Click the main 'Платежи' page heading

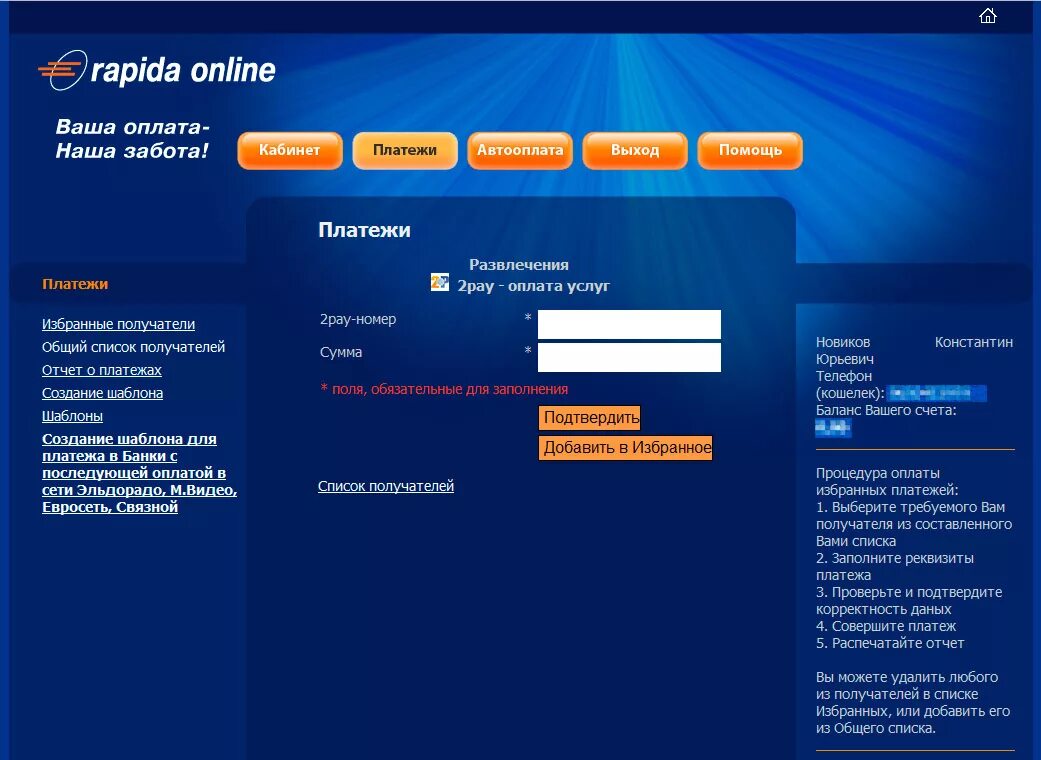(364, 230)
